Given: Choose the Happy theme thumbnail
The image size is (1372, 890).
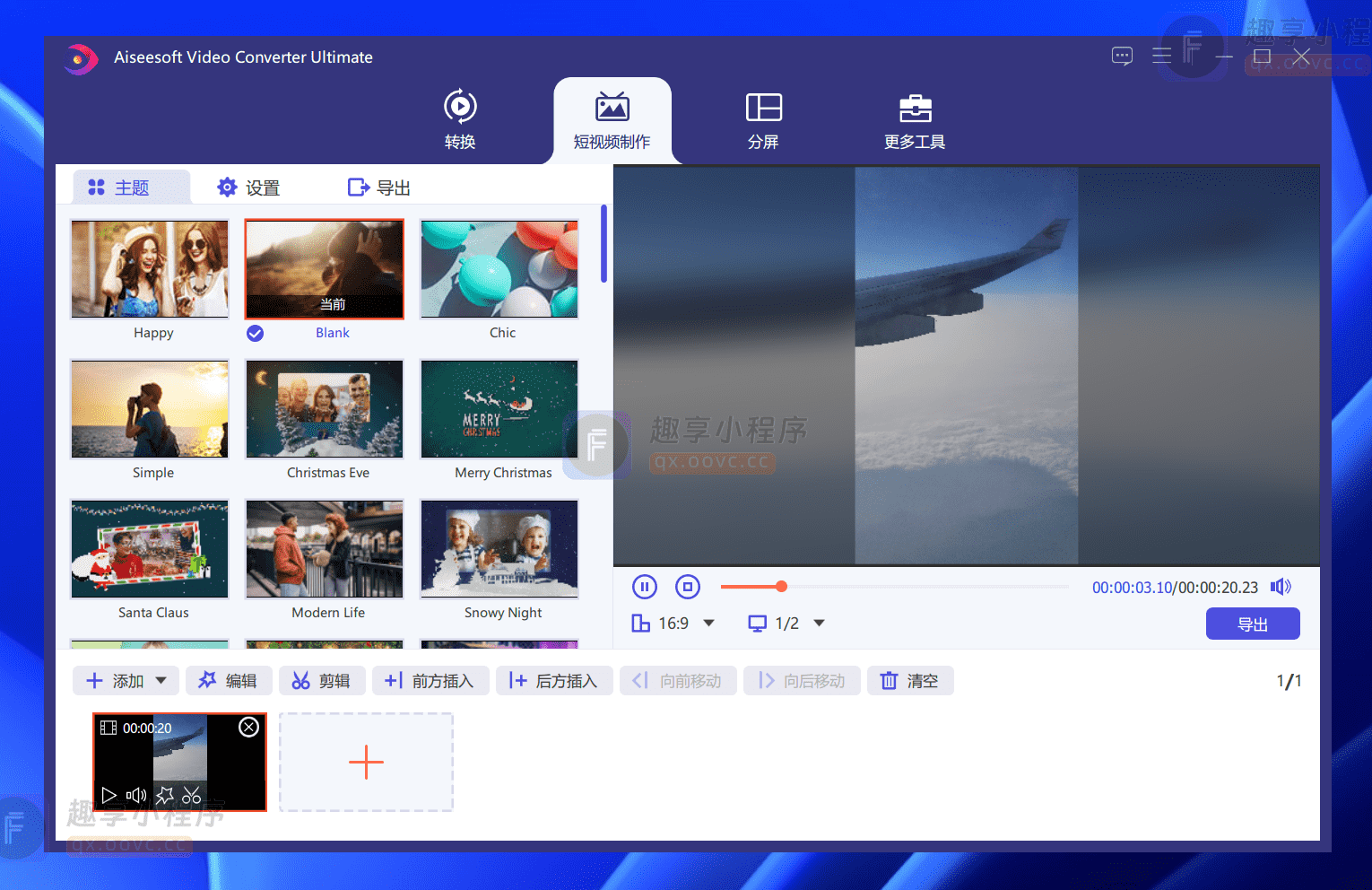Looking at the screenshot, I should [150, 269].
